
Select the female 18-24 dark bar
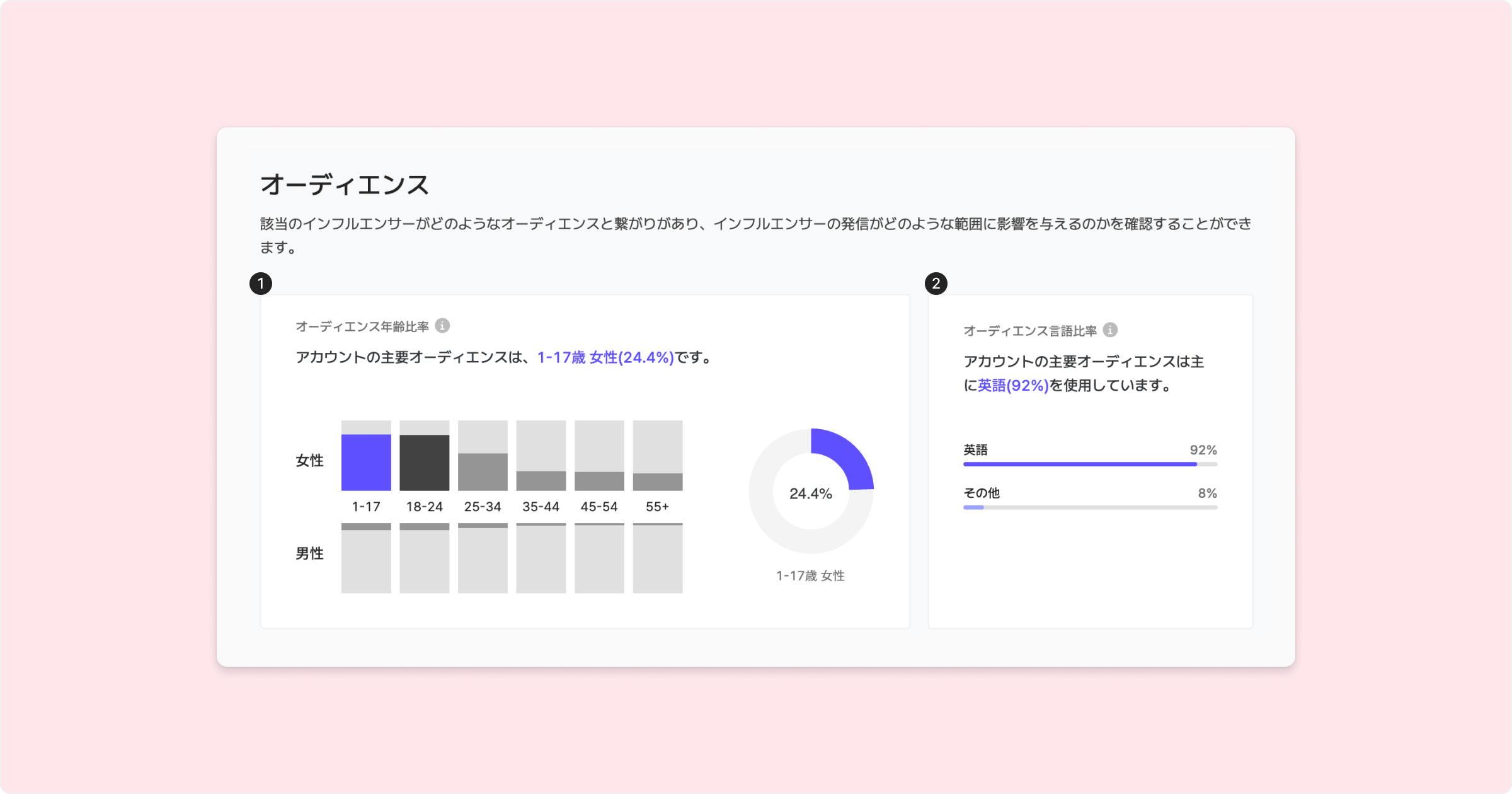pos(424,462)
